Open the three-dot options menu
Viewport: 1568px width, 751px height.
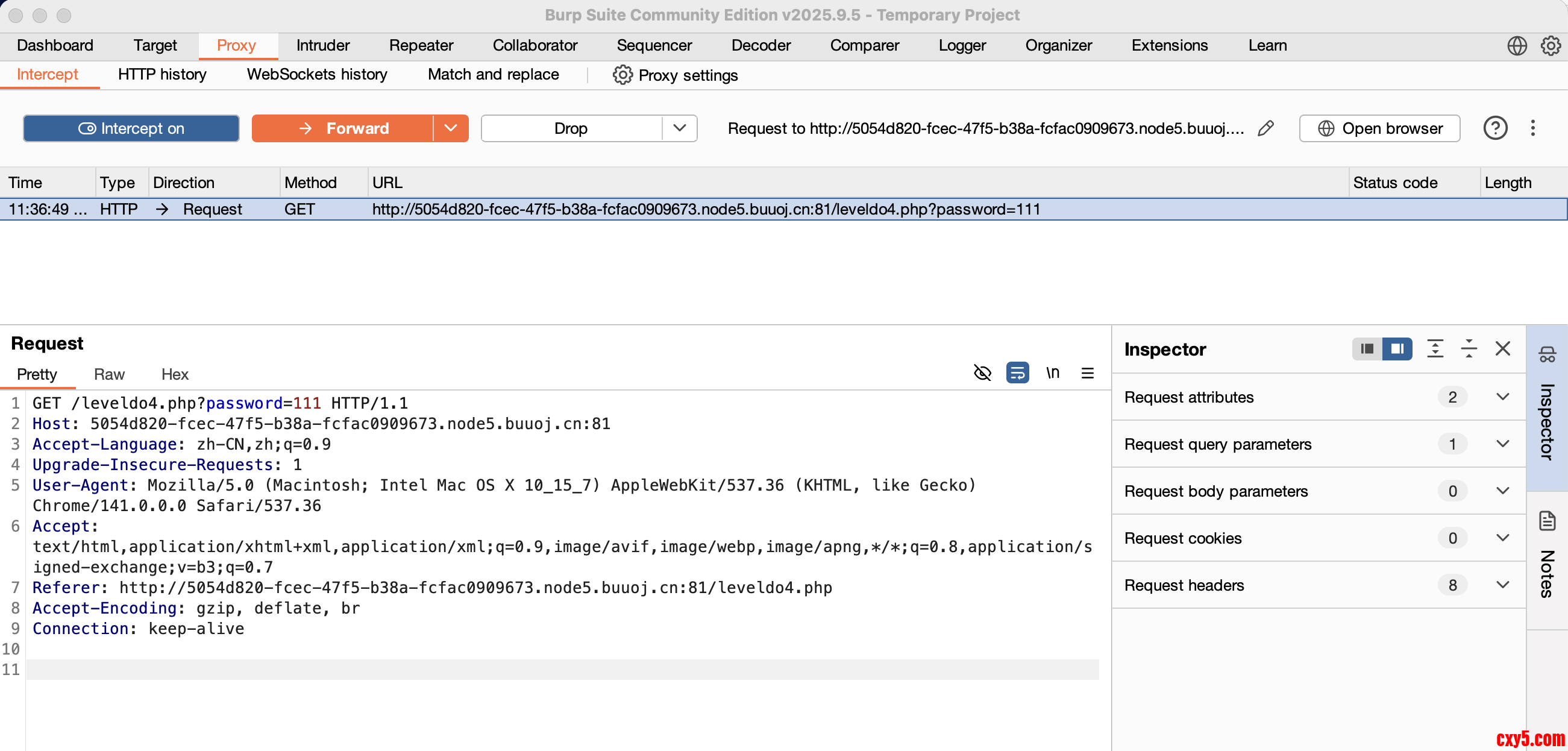[x=1532, y=128]
